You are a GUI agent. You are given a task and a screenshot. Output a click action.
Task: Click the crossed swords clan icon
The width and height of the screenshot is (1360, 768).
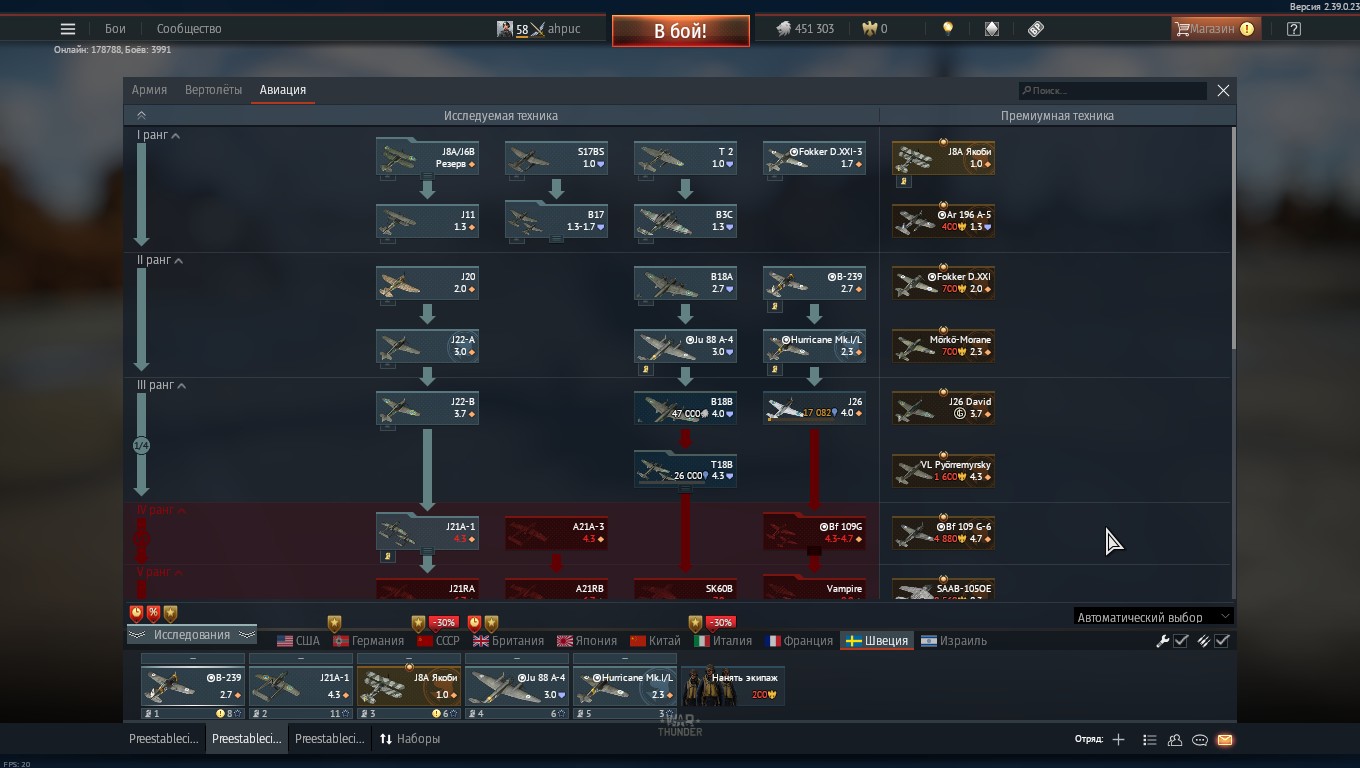538,29
